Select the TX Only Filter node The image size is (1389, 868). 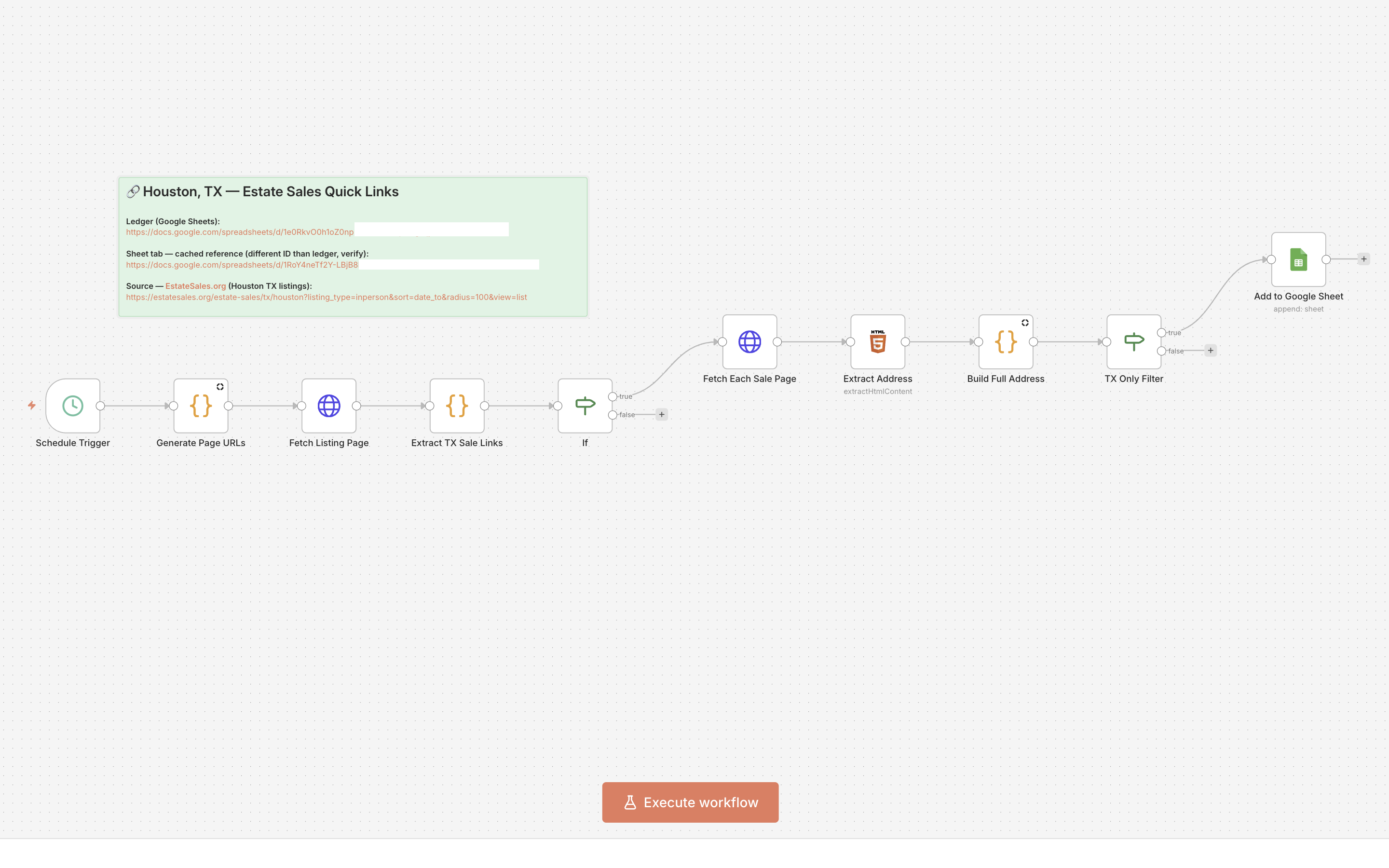[1133, 342]
